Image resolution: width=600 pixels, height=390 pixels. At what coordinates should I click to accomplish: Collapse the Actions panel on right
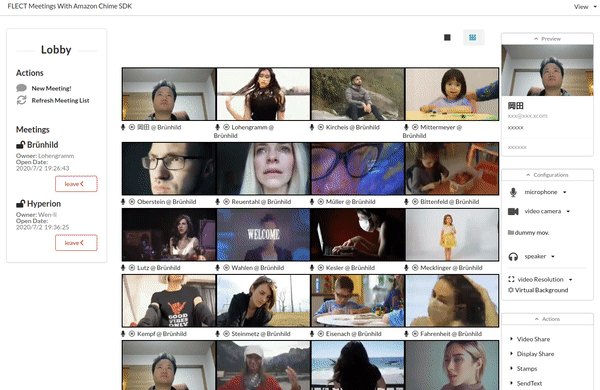(547, 319)
